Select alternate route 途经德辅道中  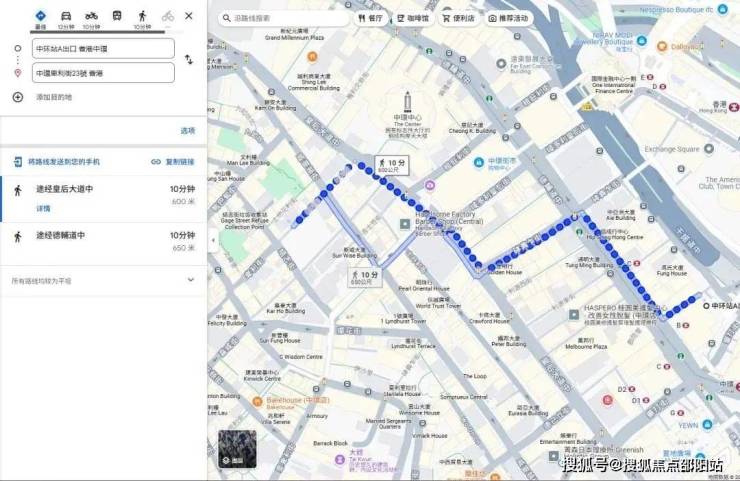click(x=104, y=242)
